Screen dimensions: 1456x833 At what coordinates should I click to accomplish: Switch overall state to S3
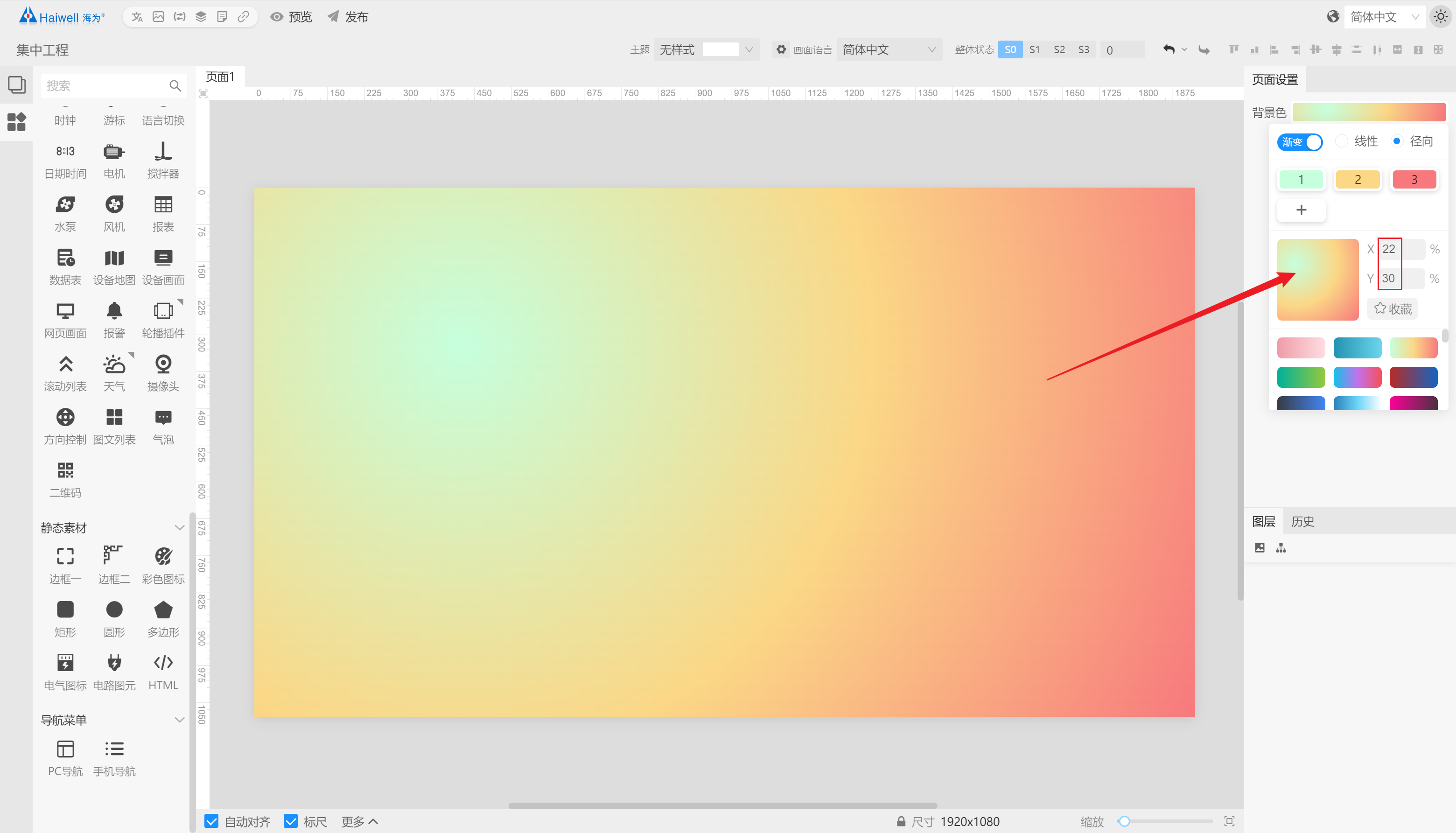click(x=1084, y=50)
